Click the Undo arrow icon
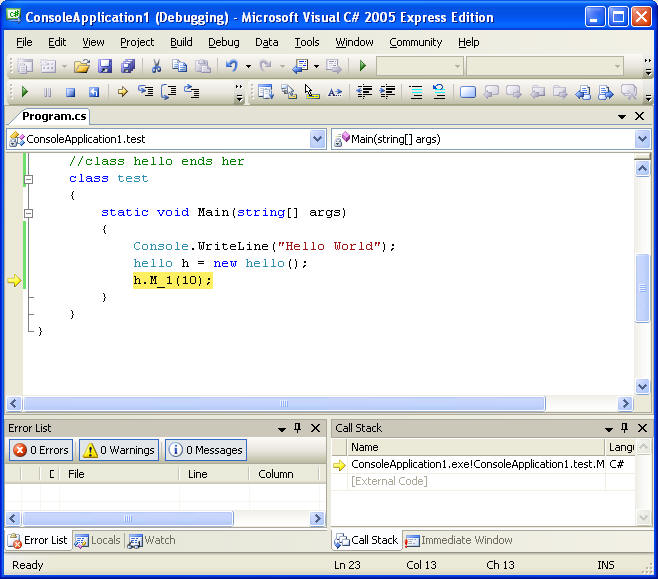Screen dimensions: 658x579 coord(231,66)
